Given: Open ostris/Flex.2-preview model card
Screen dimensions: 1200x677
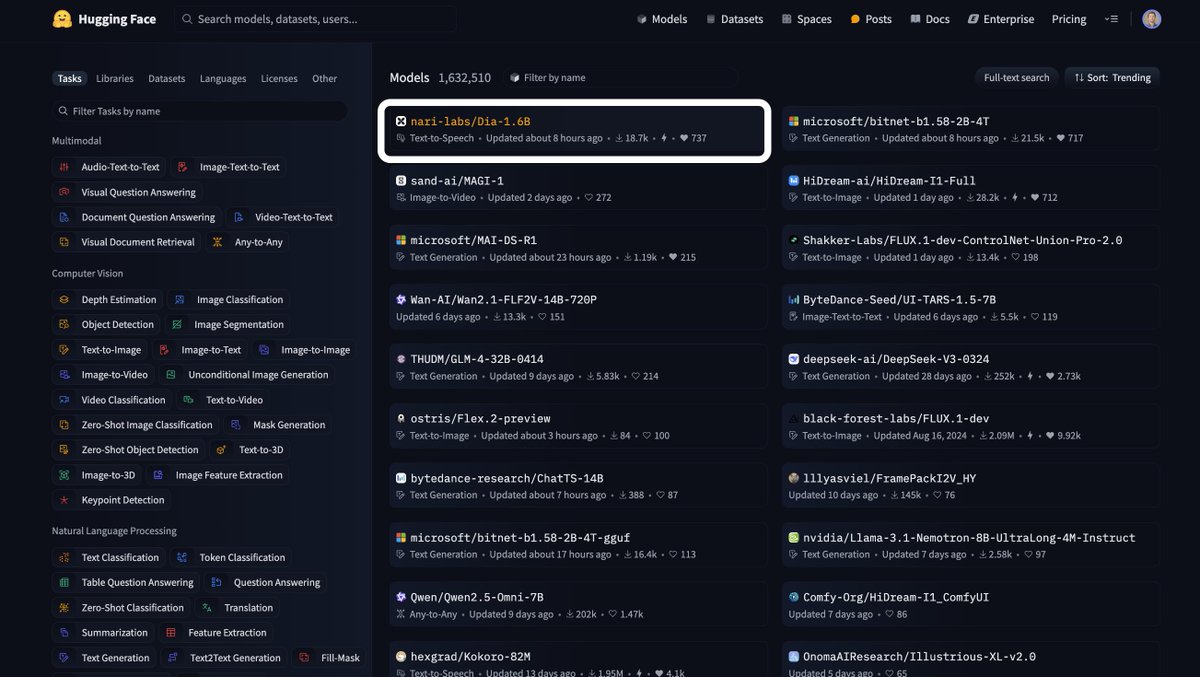Looking at the screenshot, I should click(x=578, y=427).
